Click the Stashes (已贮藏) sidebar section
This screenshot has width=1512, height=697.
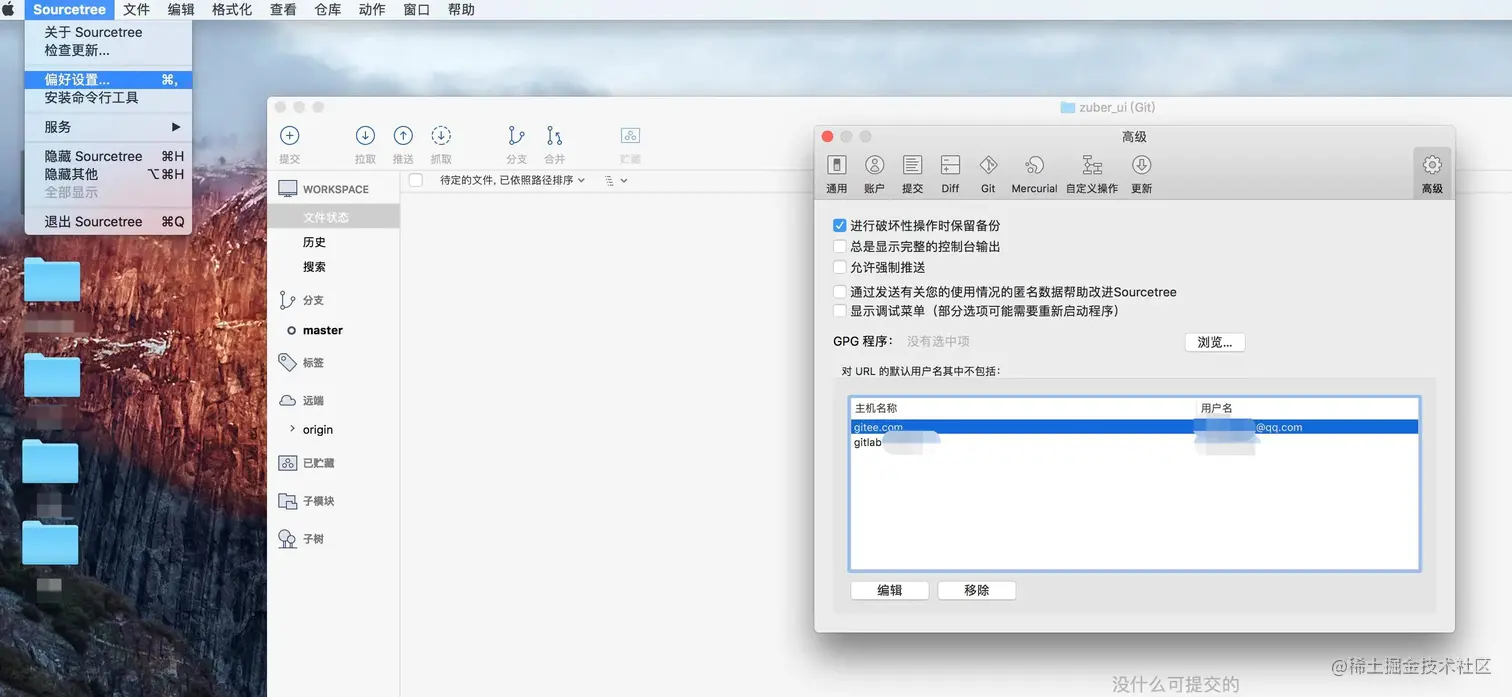pyautogui.click(x=318, y=463)
